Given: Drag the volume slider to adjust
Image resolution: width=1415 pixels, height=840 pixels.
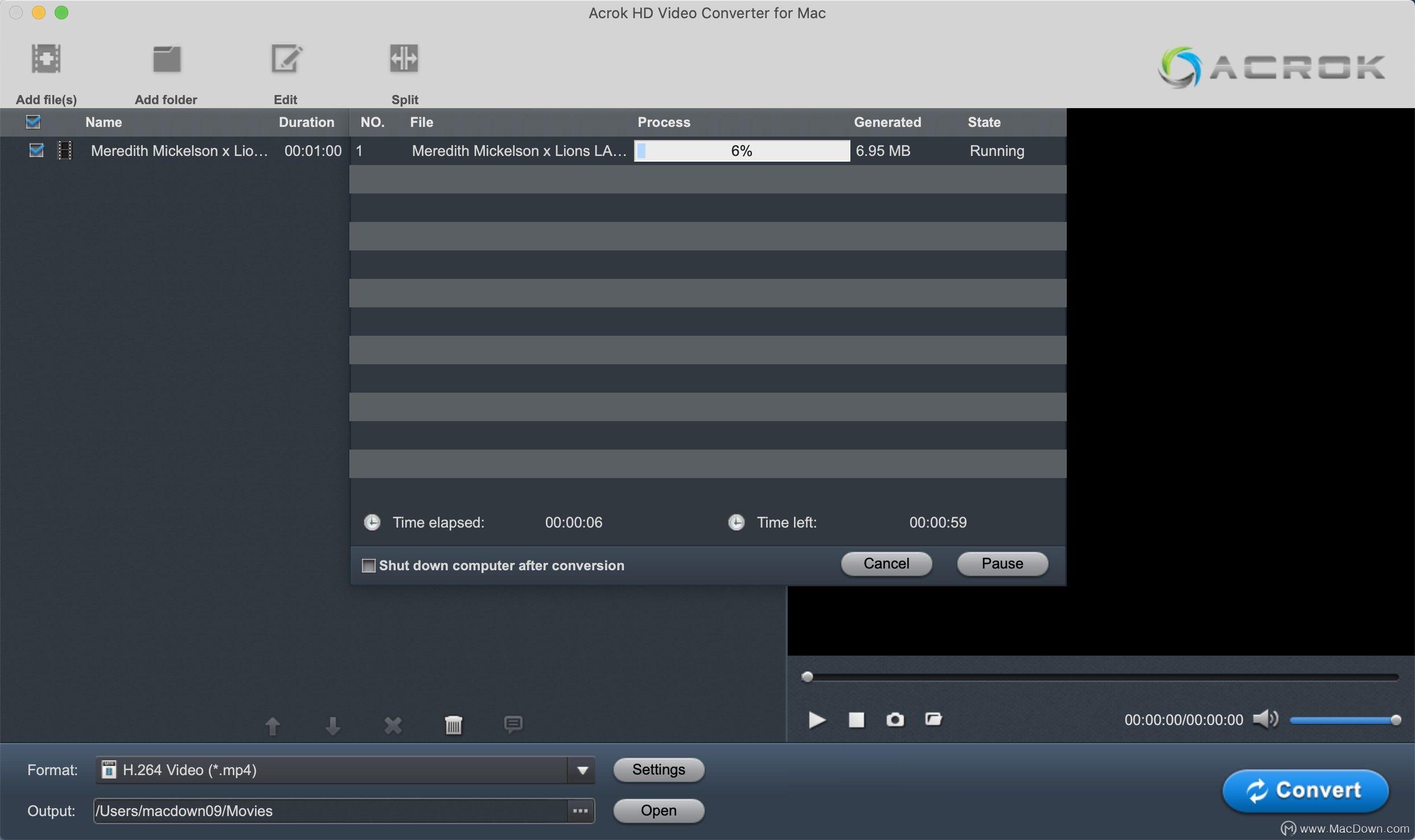Looking at the screenshot, I should 1395,720.
